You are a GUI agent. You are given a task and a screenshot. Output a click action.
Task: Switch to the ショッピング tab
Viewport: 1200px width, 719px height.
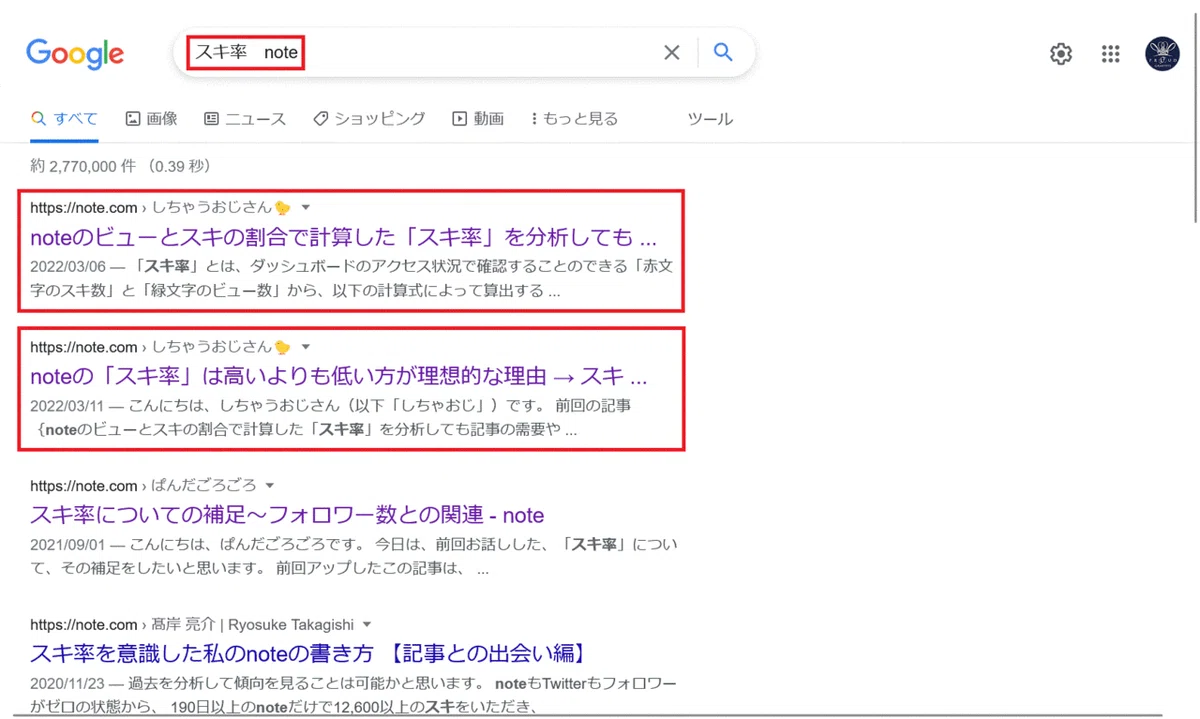click(369, 119)
